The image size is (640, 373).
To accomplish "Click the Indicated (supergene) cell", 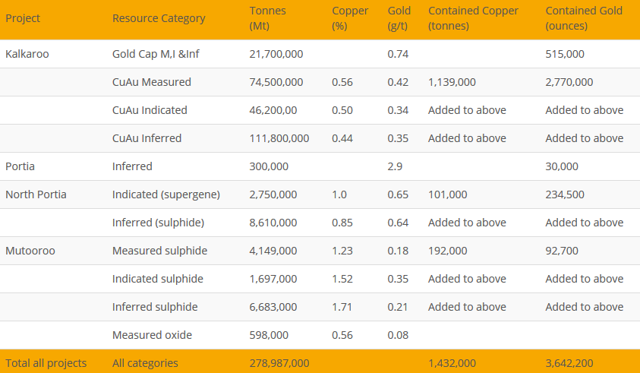I will pyautogui.click(x=166, y=195).
